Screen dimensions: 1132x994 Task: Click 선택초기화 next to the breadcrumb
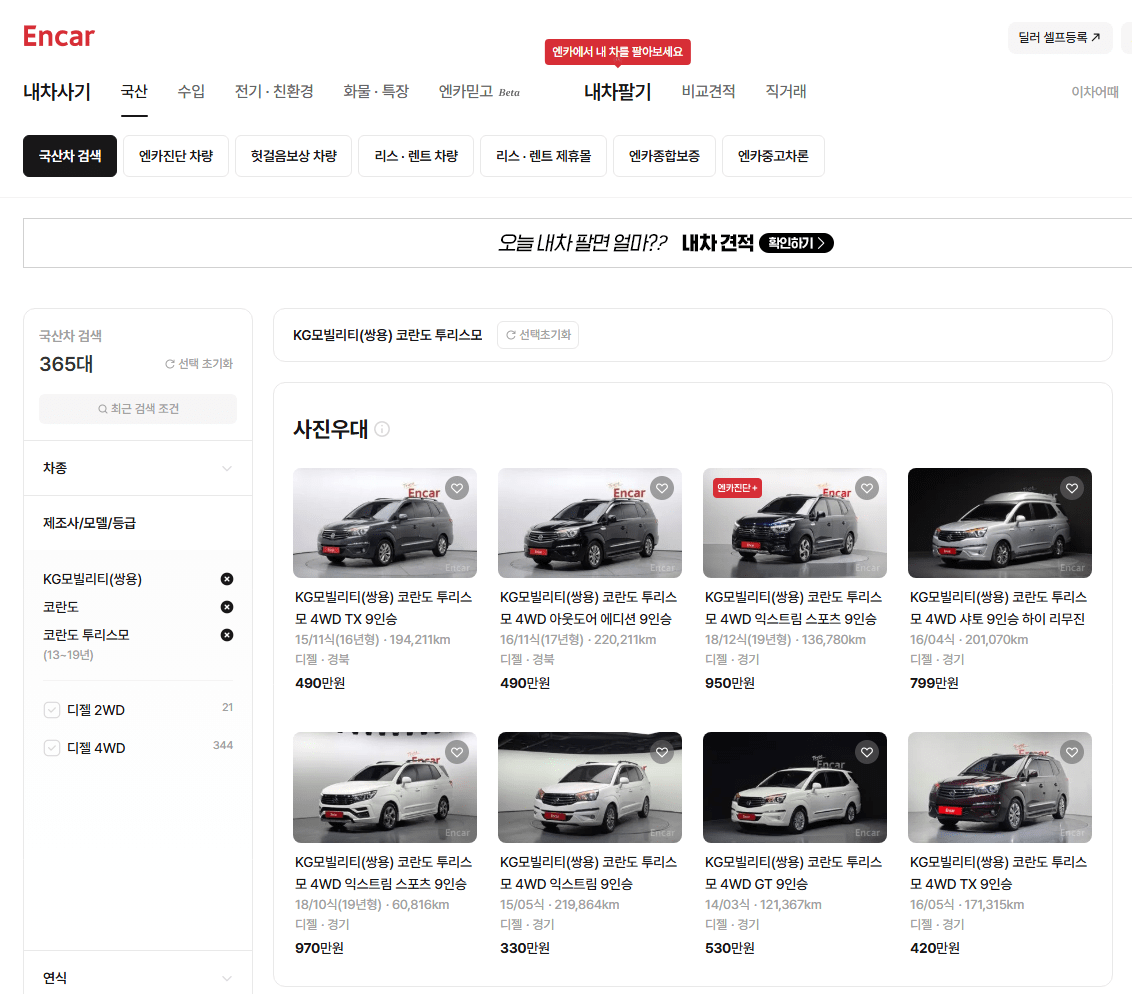(x=538, y=335)
